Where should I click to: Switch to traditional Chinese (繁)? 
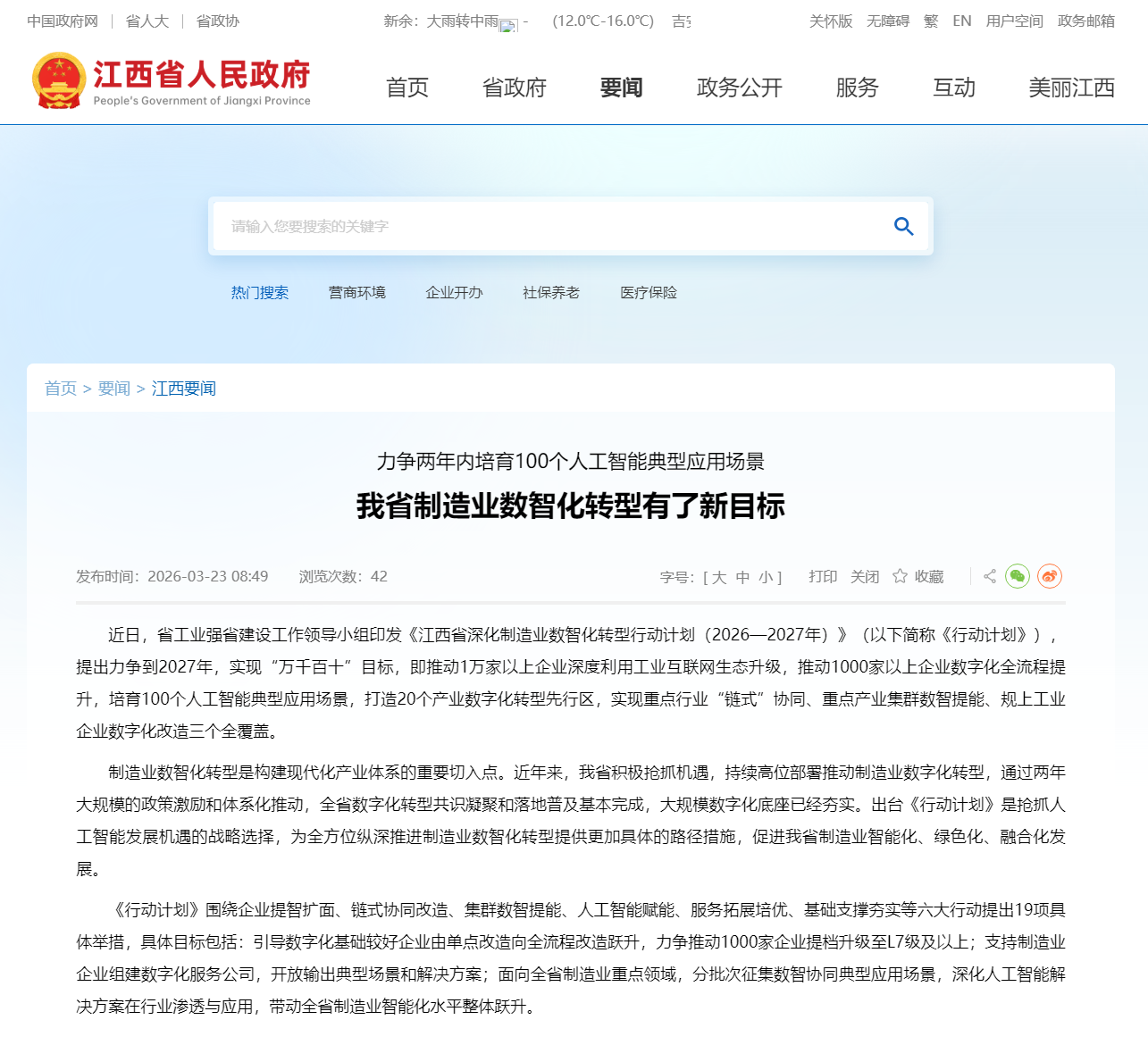pyautogui.click(x=931, y=21)
